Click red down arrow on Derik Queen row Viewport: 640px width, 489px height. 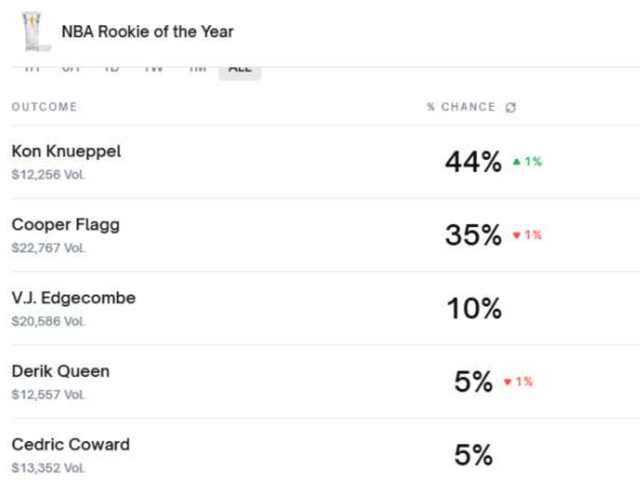[507, 382]
